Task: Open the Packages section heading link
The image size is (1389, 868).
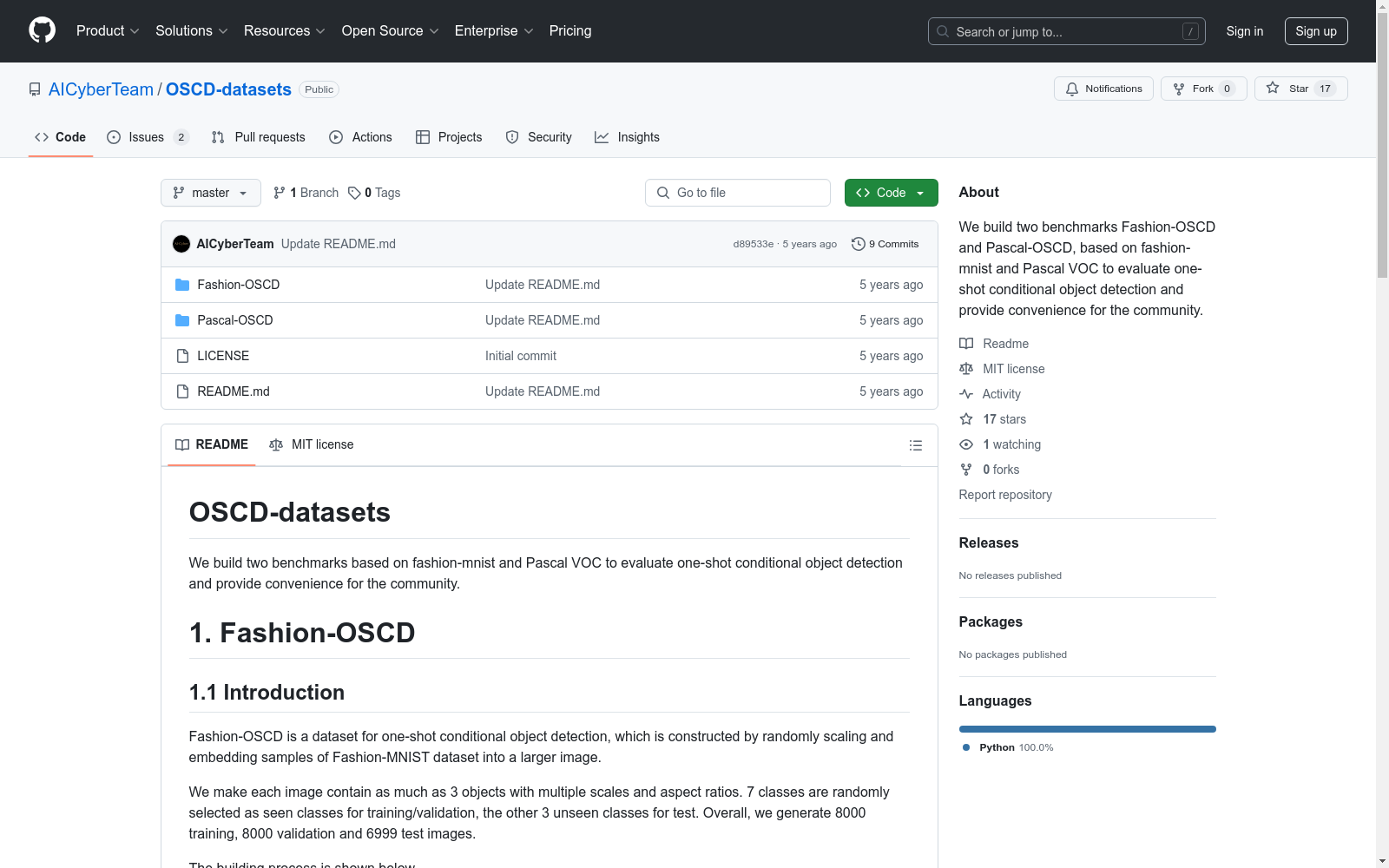Action: click(x=991, y=621)
